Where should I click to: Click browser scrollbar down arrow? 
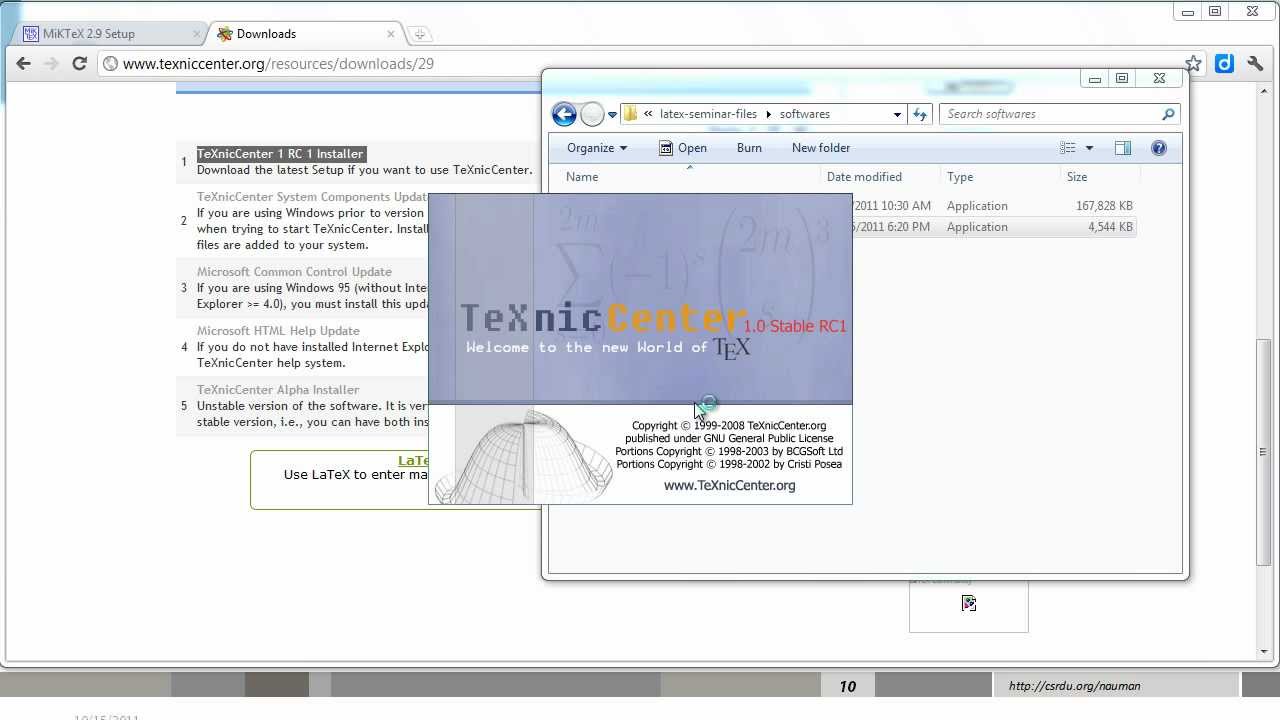tap(1264, 652)
